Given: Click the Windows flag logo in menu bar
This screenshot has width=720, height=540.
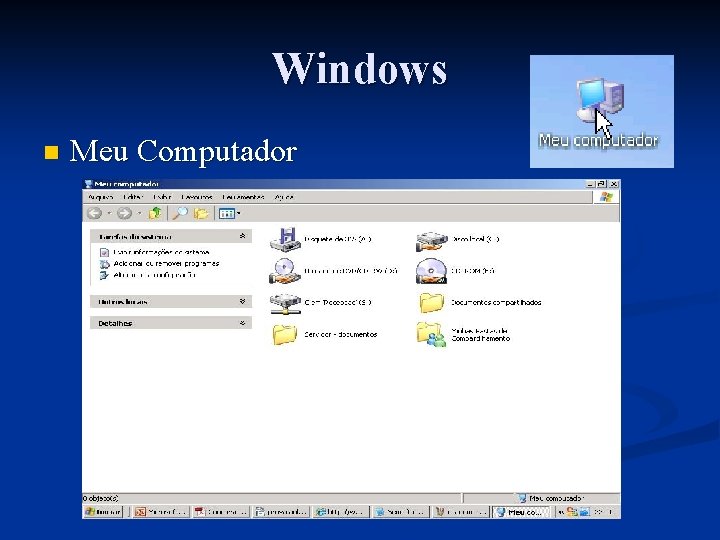Looking at the screenshot, I should pyautogui.click(x=606, y=197).
